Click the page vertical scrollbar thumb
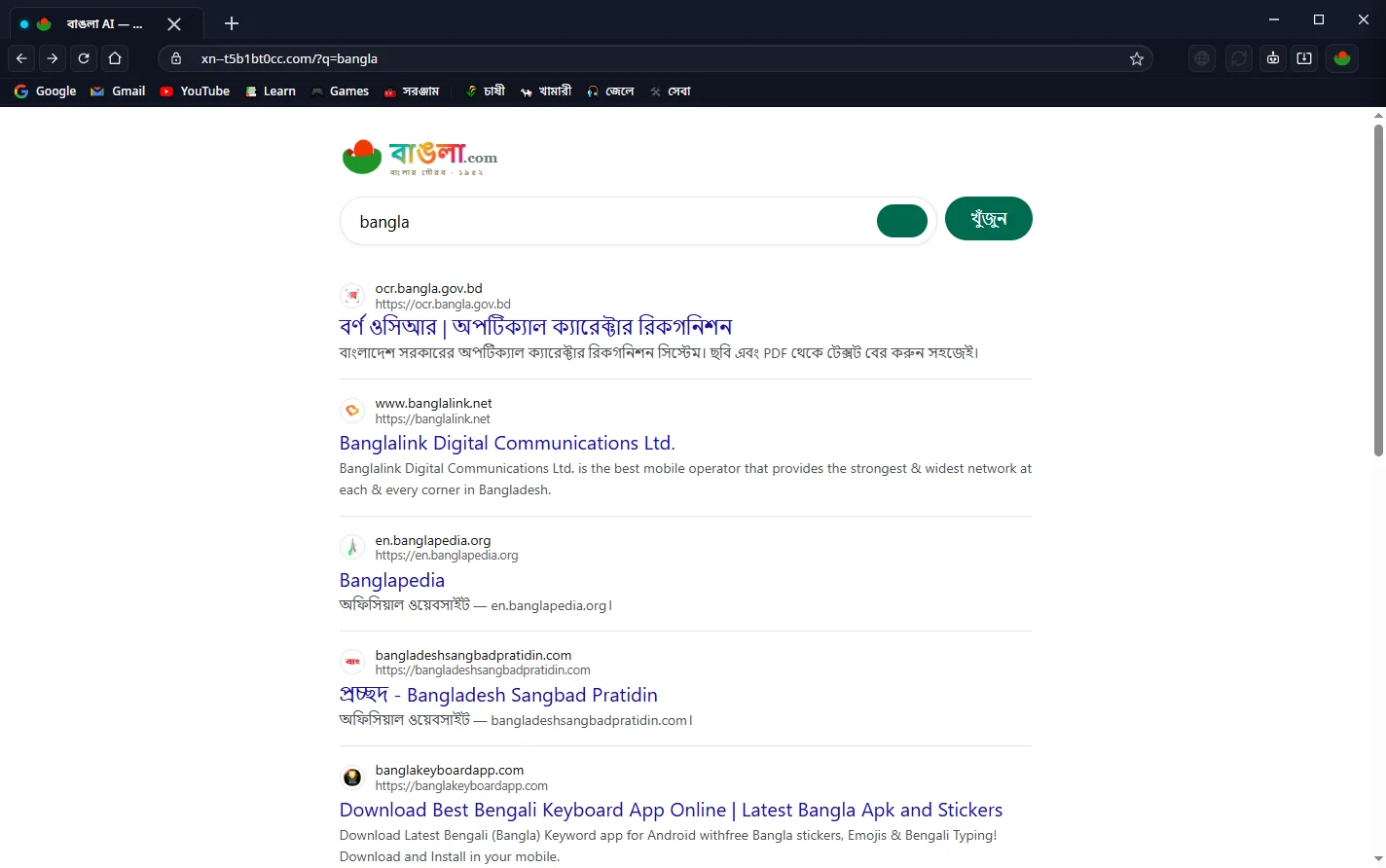 [1378, 290]
